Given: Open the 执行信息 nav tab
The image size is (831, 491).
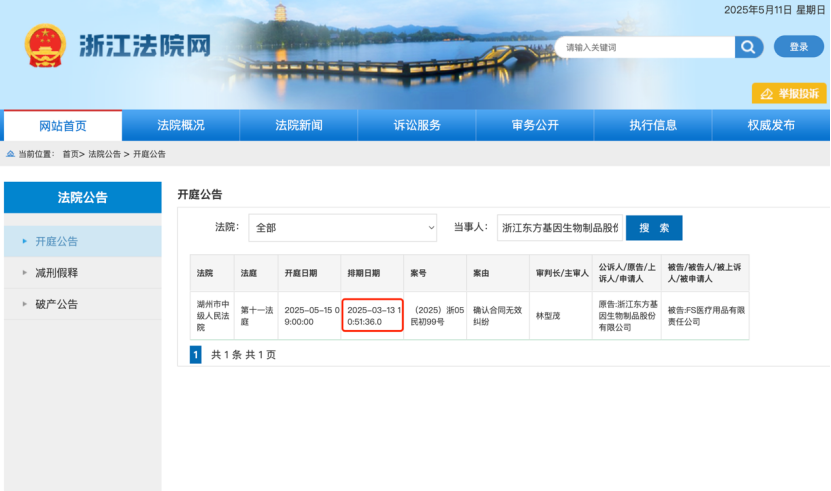Looking at the screenshot, I should (653, 125).
